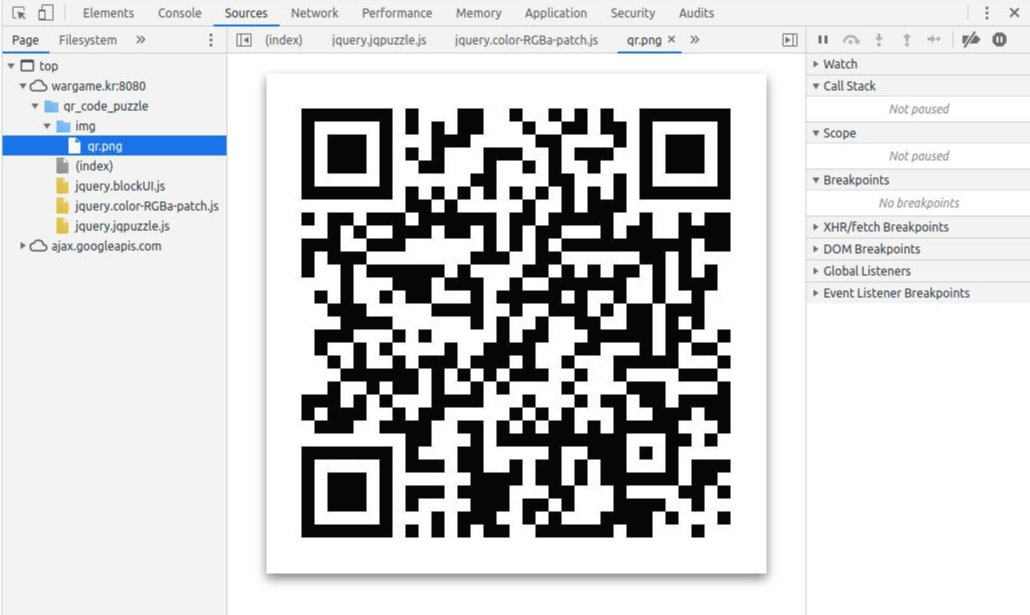Open (index) in the file tree
This screenshot has height=615, width=1030.
94,166
